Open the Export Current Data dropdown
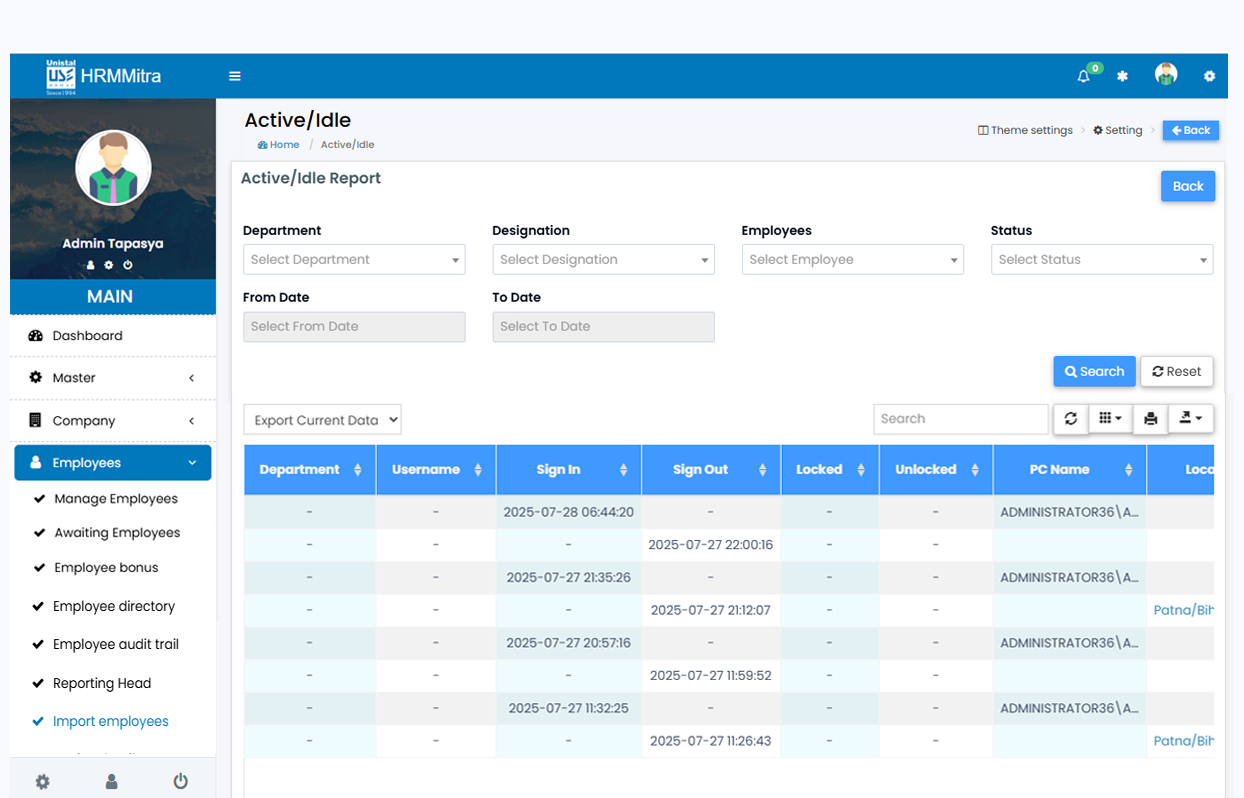Image resolution: width=1244 pixels, height=798 pixels. [x=322, y=420]
